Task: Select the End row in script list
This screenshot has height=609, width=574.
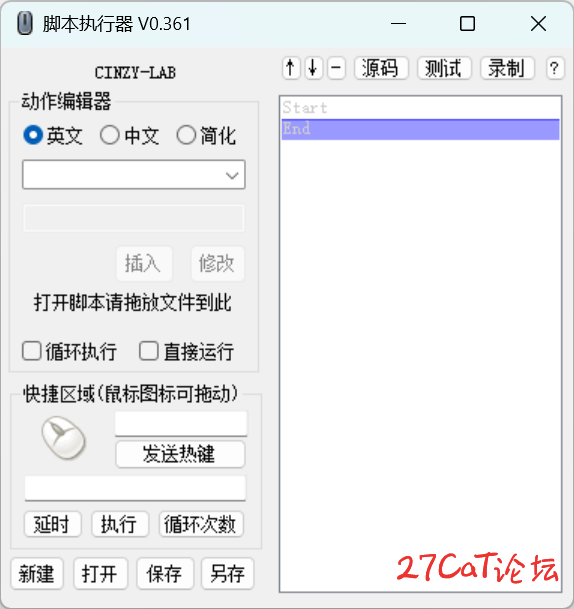Action: 420,129
